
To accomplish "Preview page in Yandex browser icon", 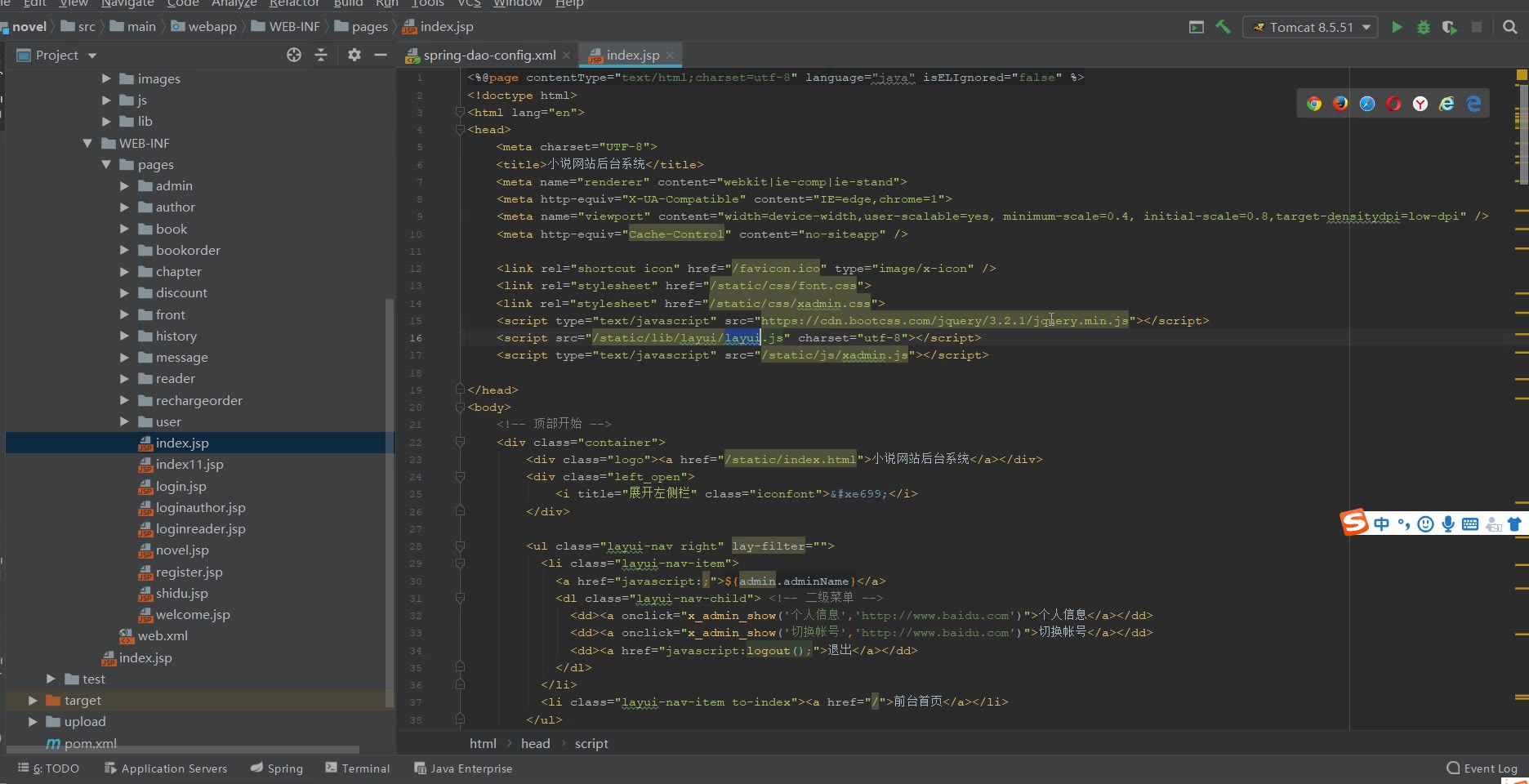I will tap(1420, 104).
